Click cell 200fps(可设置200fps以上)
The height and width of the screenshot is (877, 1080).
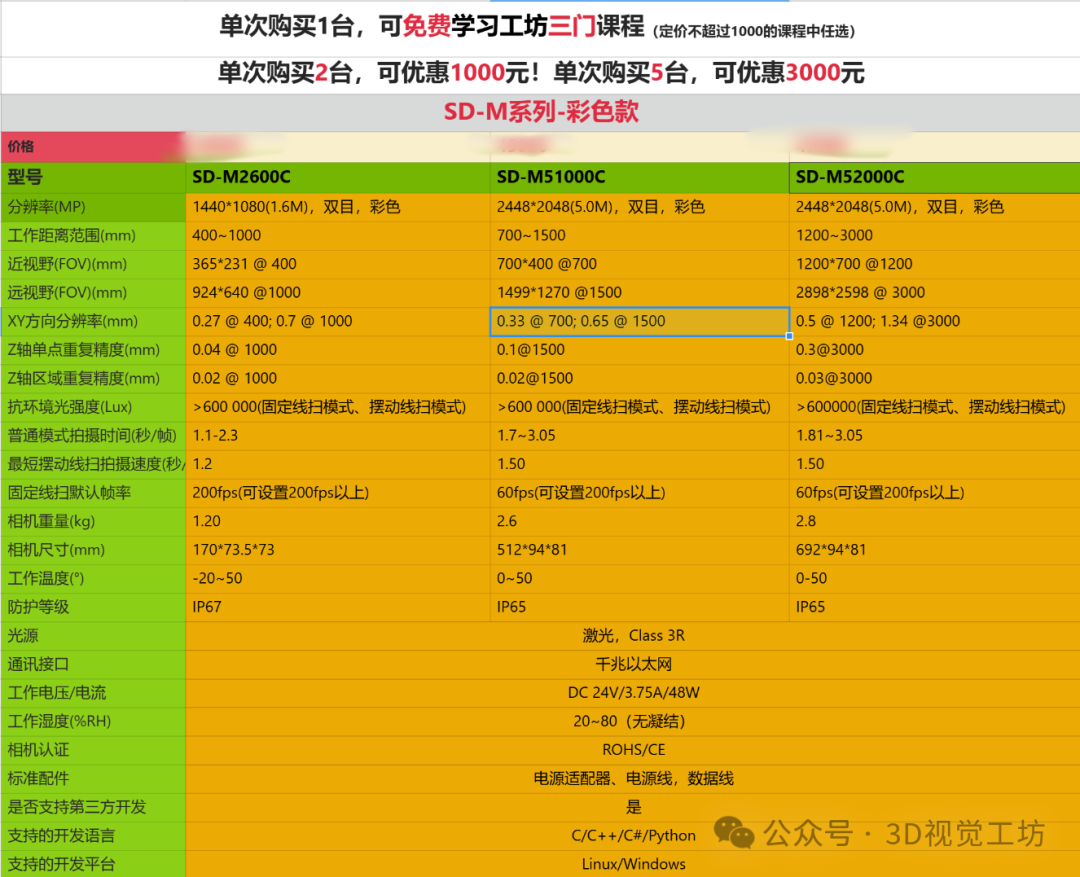tap(338, 493)
